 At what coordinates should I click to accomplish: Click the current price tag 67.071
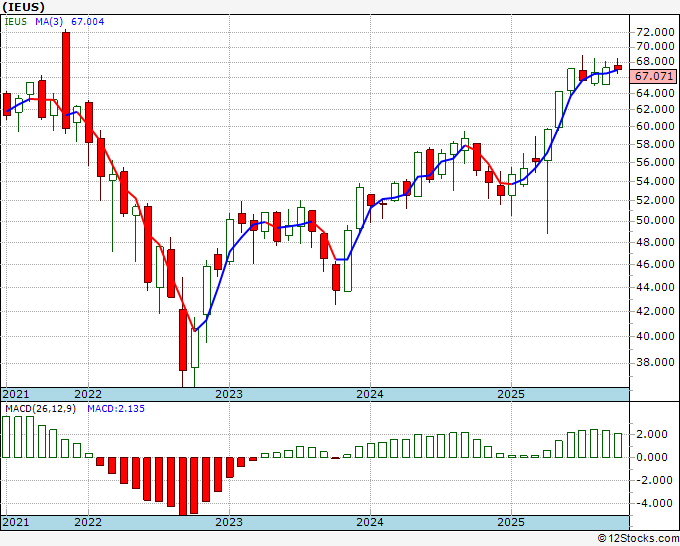click(x=654, y=76)
